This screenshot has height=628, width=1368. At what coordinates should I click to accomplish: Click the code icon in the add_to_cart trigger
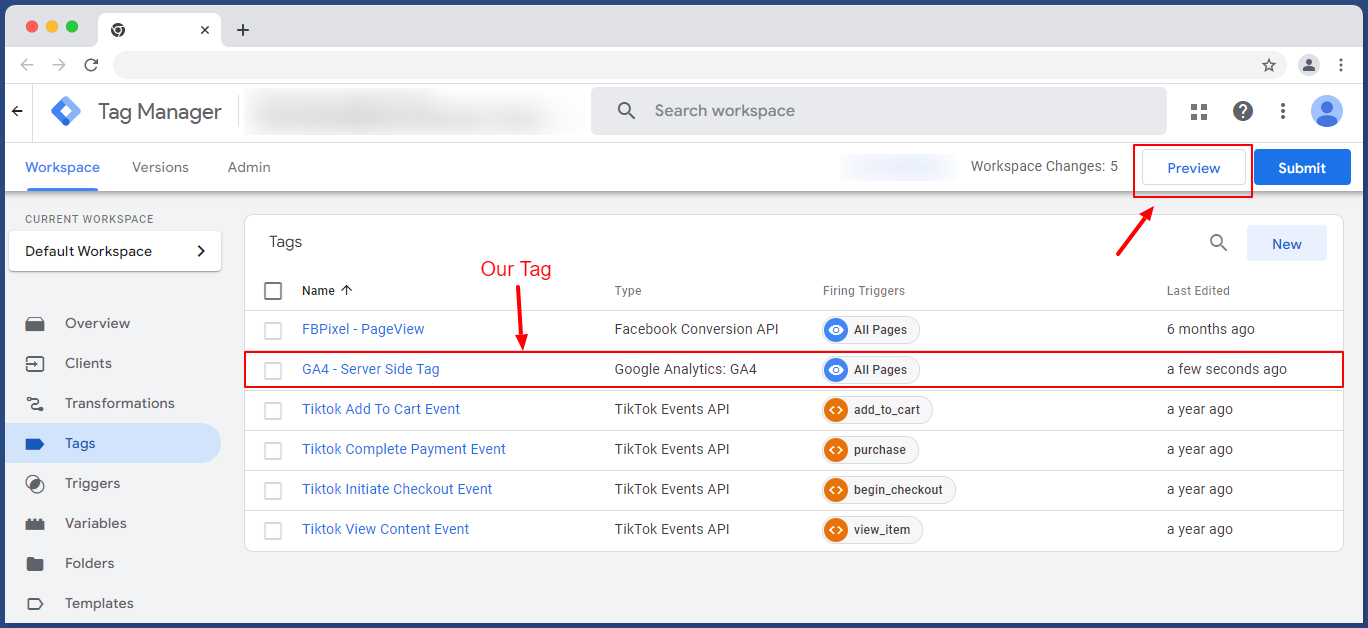pos(836,409)
